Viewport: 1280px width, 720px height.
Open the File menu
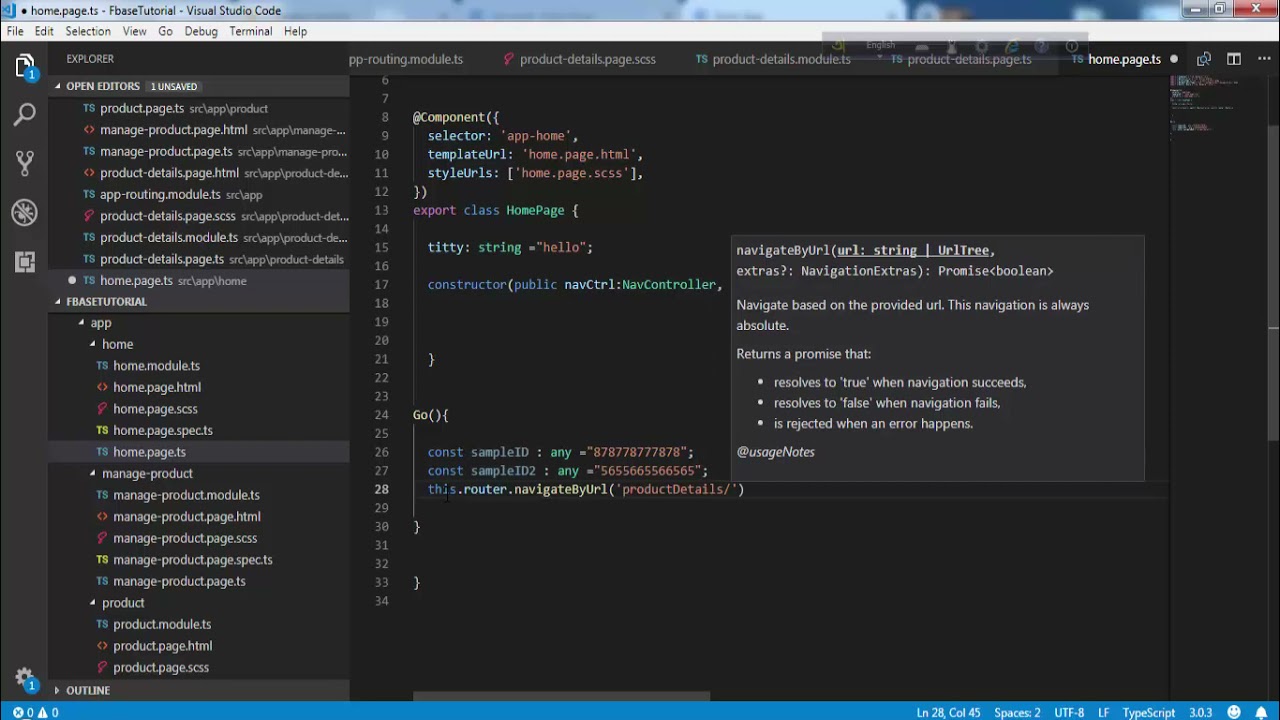[15, 31]
